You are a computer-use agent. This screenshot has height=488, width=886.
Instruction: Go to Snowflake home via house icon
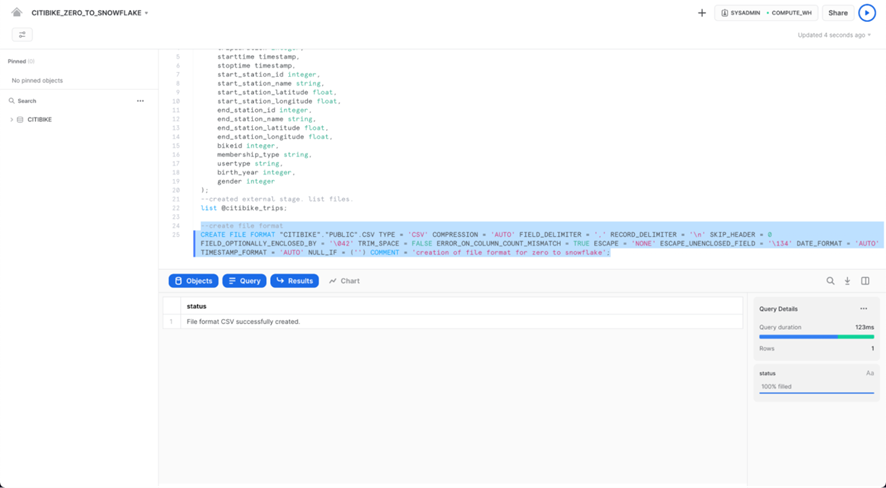pos(17,13)
